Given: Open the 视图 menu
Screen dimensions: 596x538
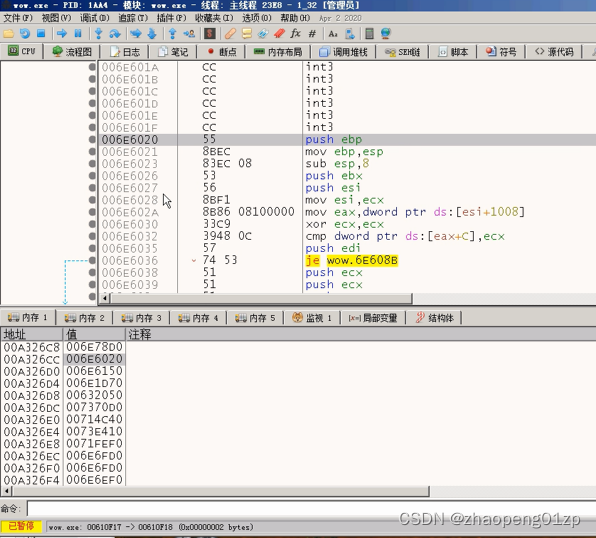Looking at the screenshot, I should click(56, 18).
